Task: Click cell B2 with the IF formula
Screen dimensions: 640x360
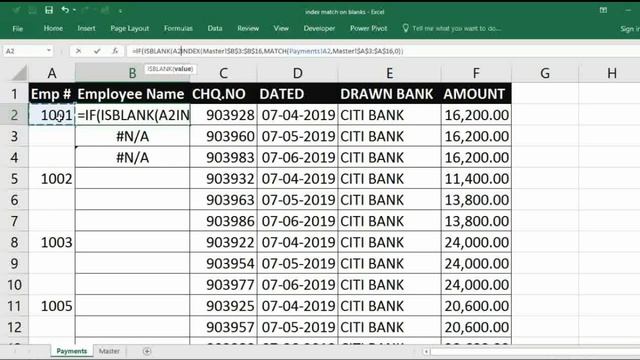Action: coord(133,115)
